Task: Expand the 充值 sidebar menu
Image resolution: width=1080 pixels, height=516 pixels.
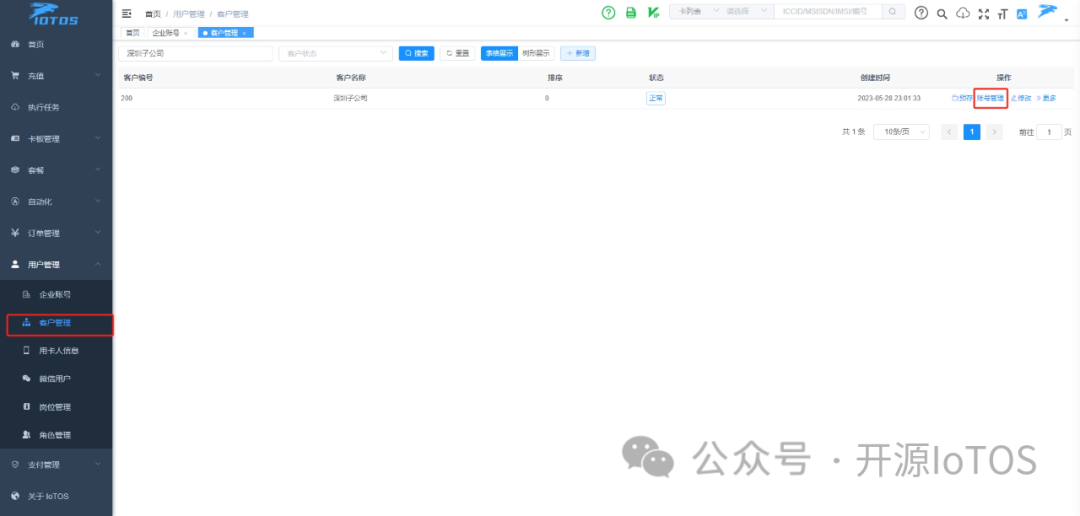Action: pos(56,76)
